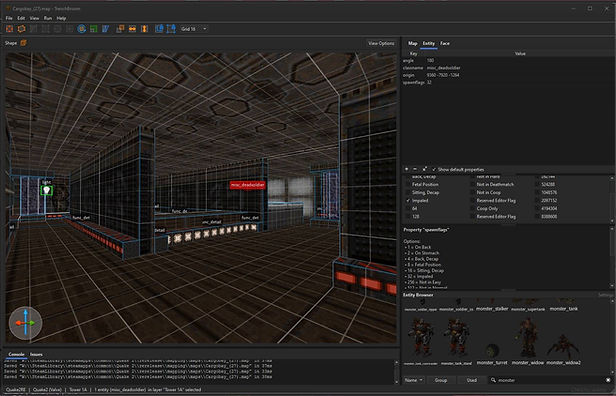Click the Shape cuboid icon
The height and width of the screenshot is (396, 616).
coord(24,43)
